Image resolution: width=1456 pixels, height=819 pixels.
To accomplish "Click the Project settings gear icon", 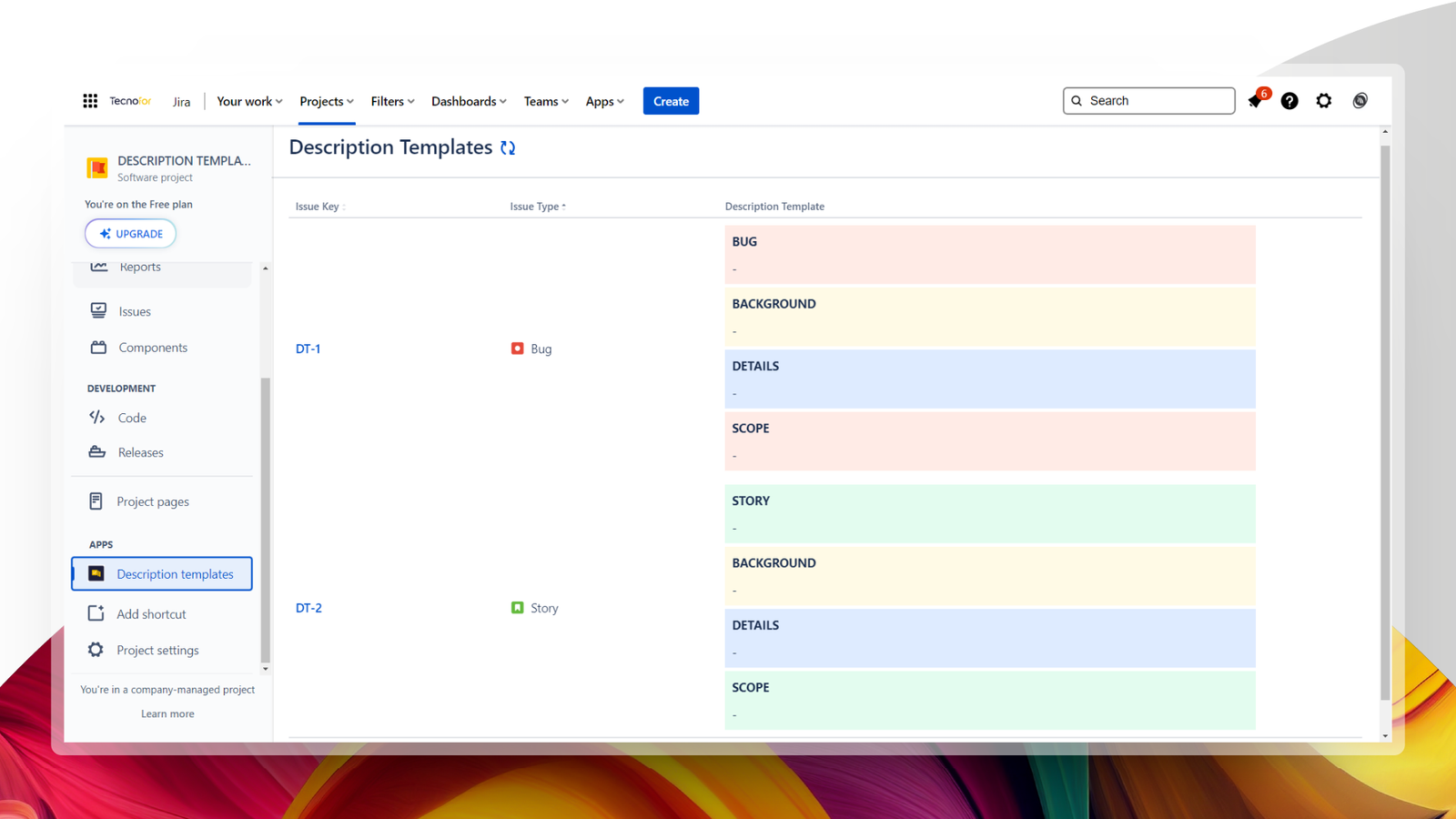I will click(96, 650).
